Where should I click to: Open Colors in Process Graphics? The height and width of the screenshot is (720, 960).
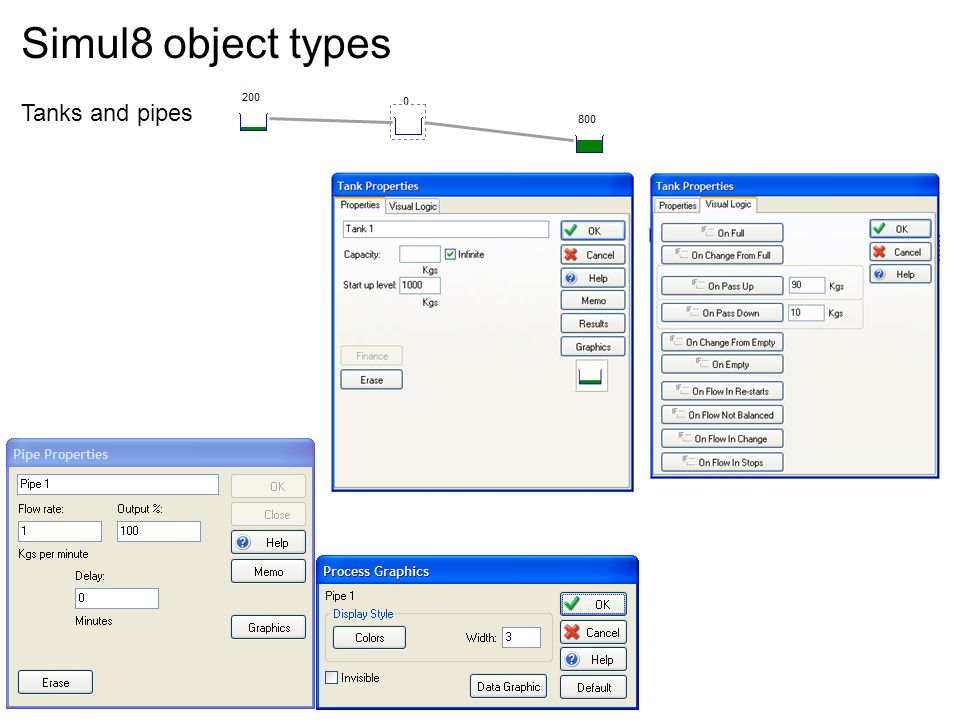coord(369,637)
